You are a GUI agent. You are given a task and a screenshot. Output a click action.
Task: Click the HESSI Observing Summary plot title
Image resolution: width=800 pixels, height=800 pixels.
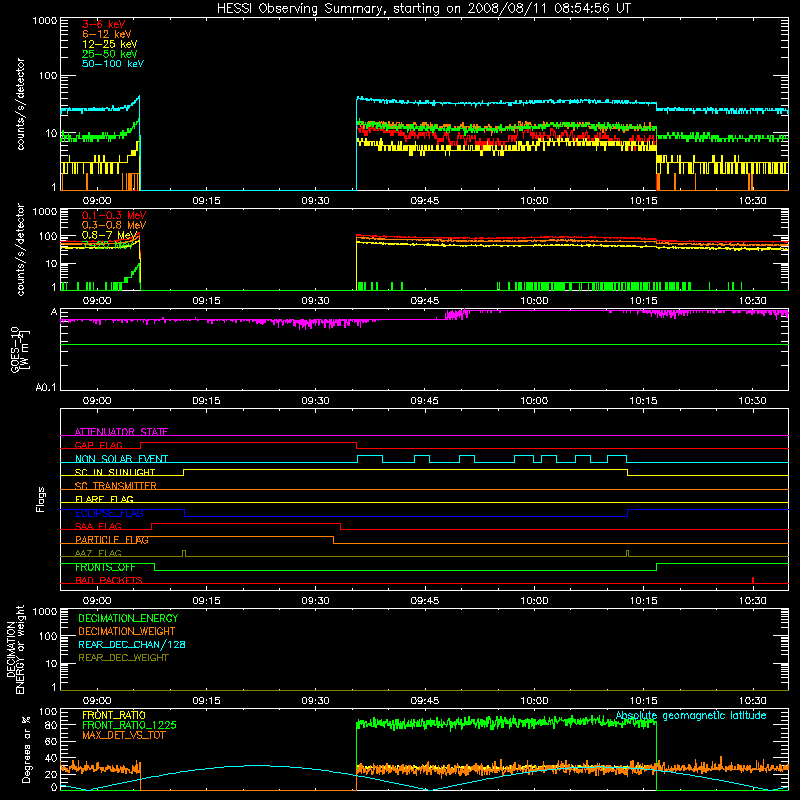point(423,9)
